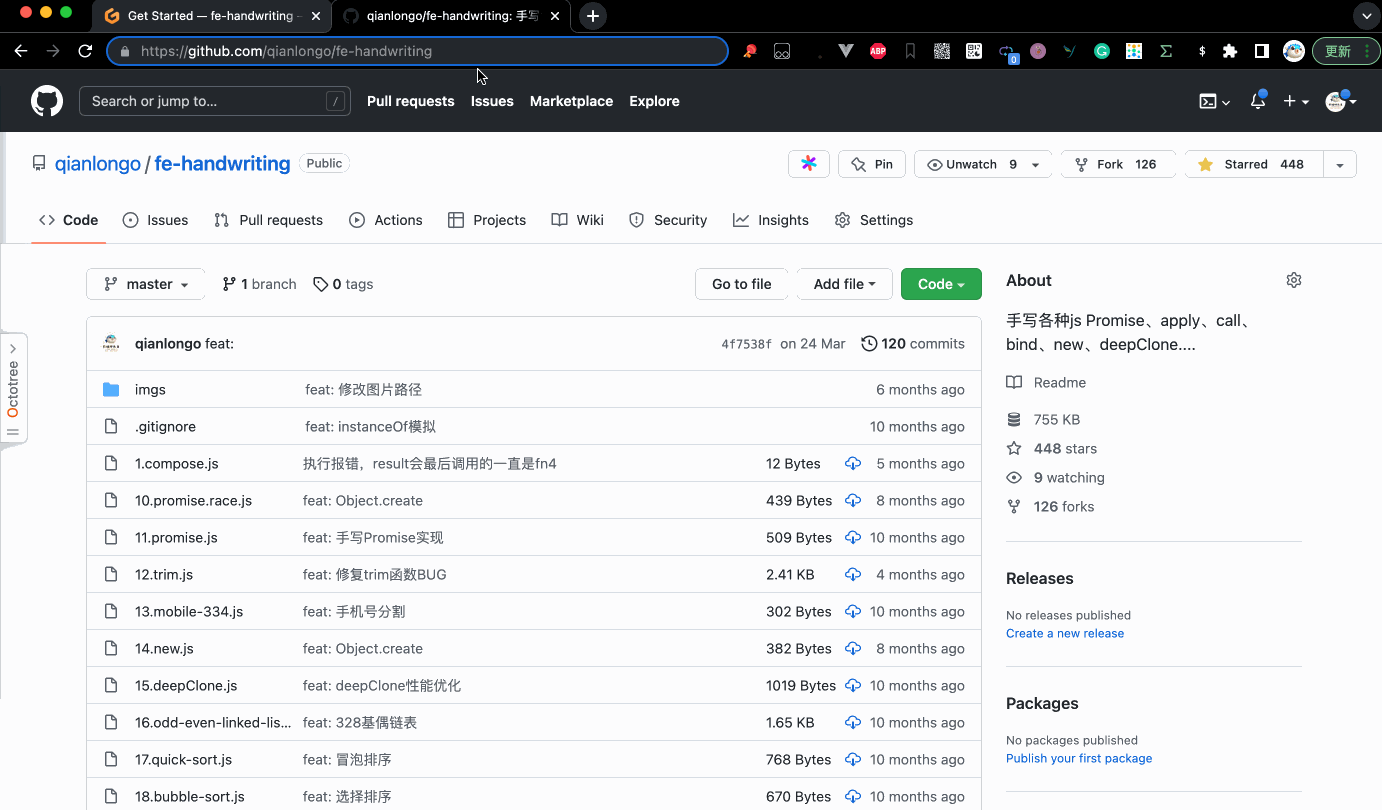Viewport: 1382px width, 810px height.
Task: Open About settings via the gear icon
Action: pyautogui.click(x=1293, y=280)
